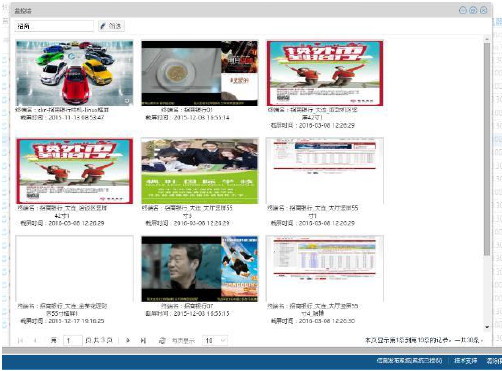
Task: Open the per-page count dropdown showing 10
Action: pos(215,340)
